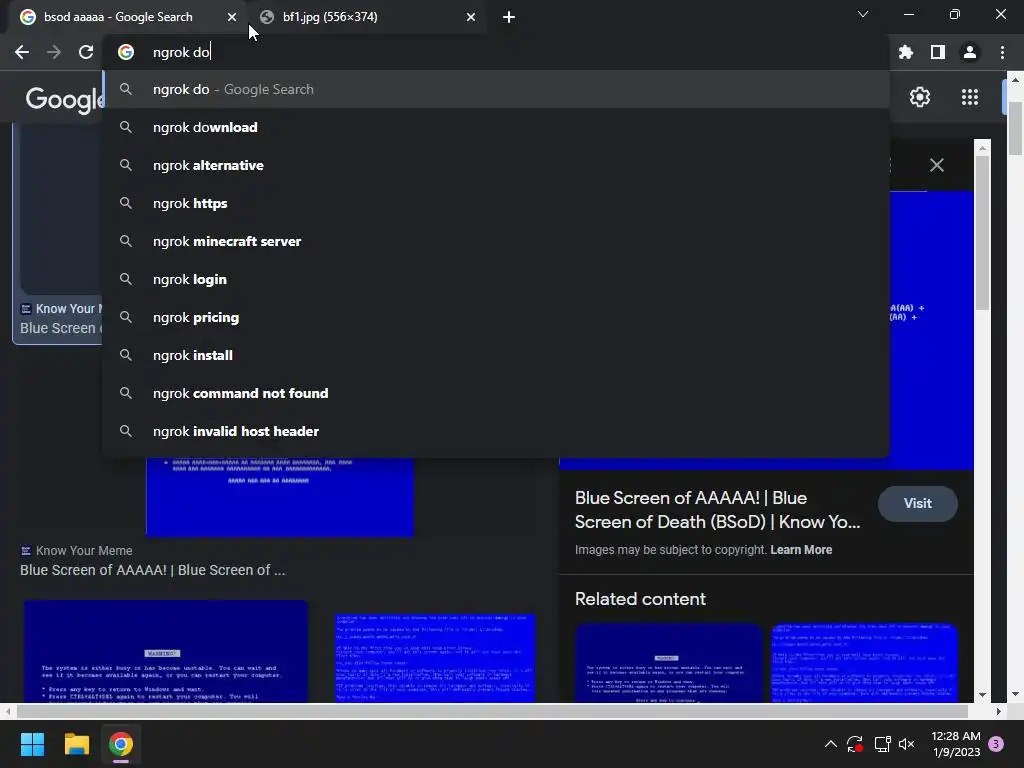Pick the 'ngrok minecraft server' suggestion

(x=496, y=241)
